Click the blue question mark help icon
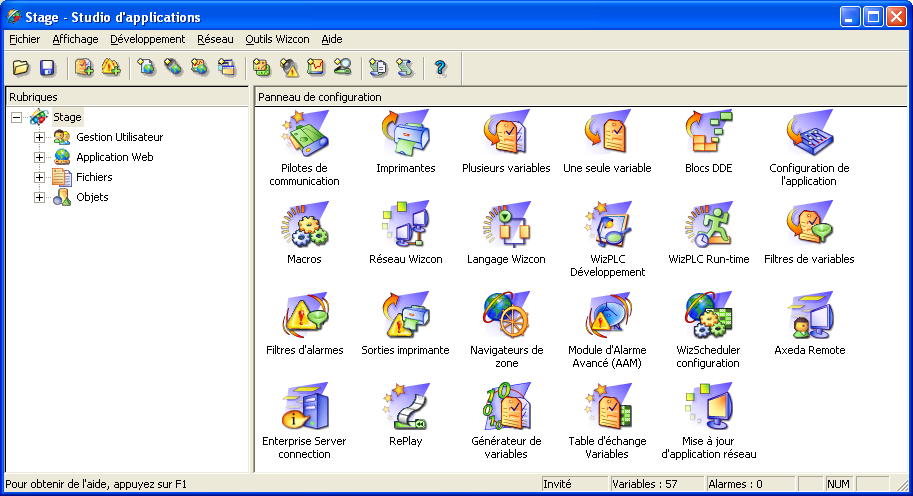 pyautogui.click(x=440, y=68)
